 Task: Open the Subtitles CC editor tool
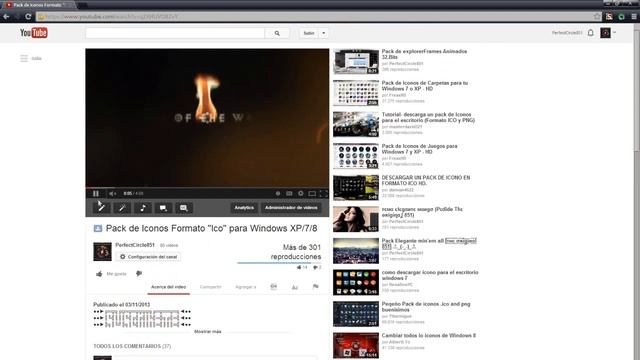(x=184, y=208)
